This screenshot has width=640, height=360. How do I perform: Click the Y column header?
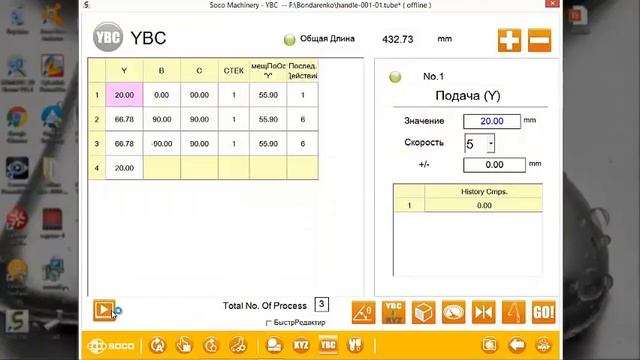pyautogui.click(x=124, y=71)
